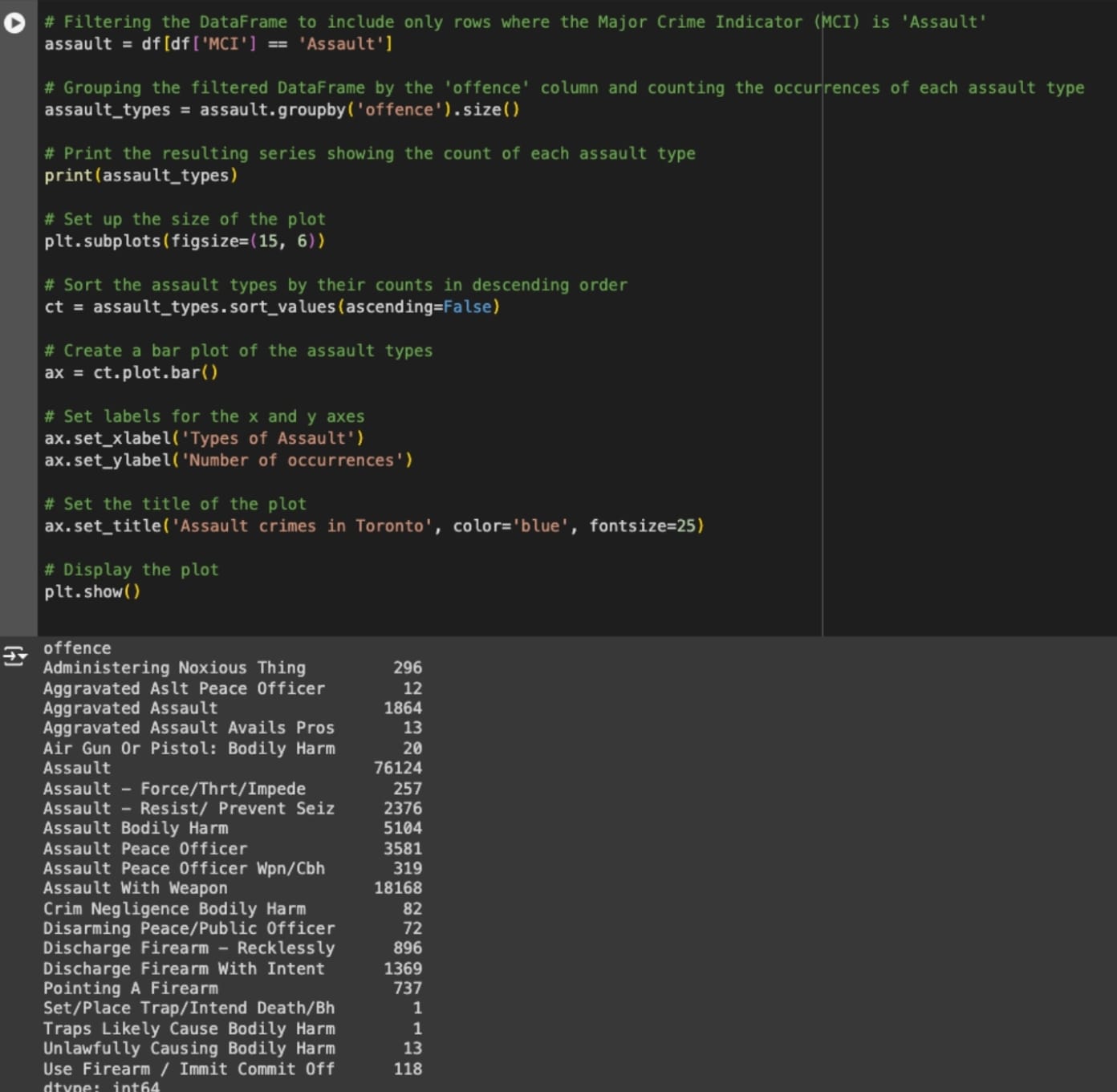Run the code cell with play button
The height and width of the screenshot is (1092, 1117).
coord(14,23)
